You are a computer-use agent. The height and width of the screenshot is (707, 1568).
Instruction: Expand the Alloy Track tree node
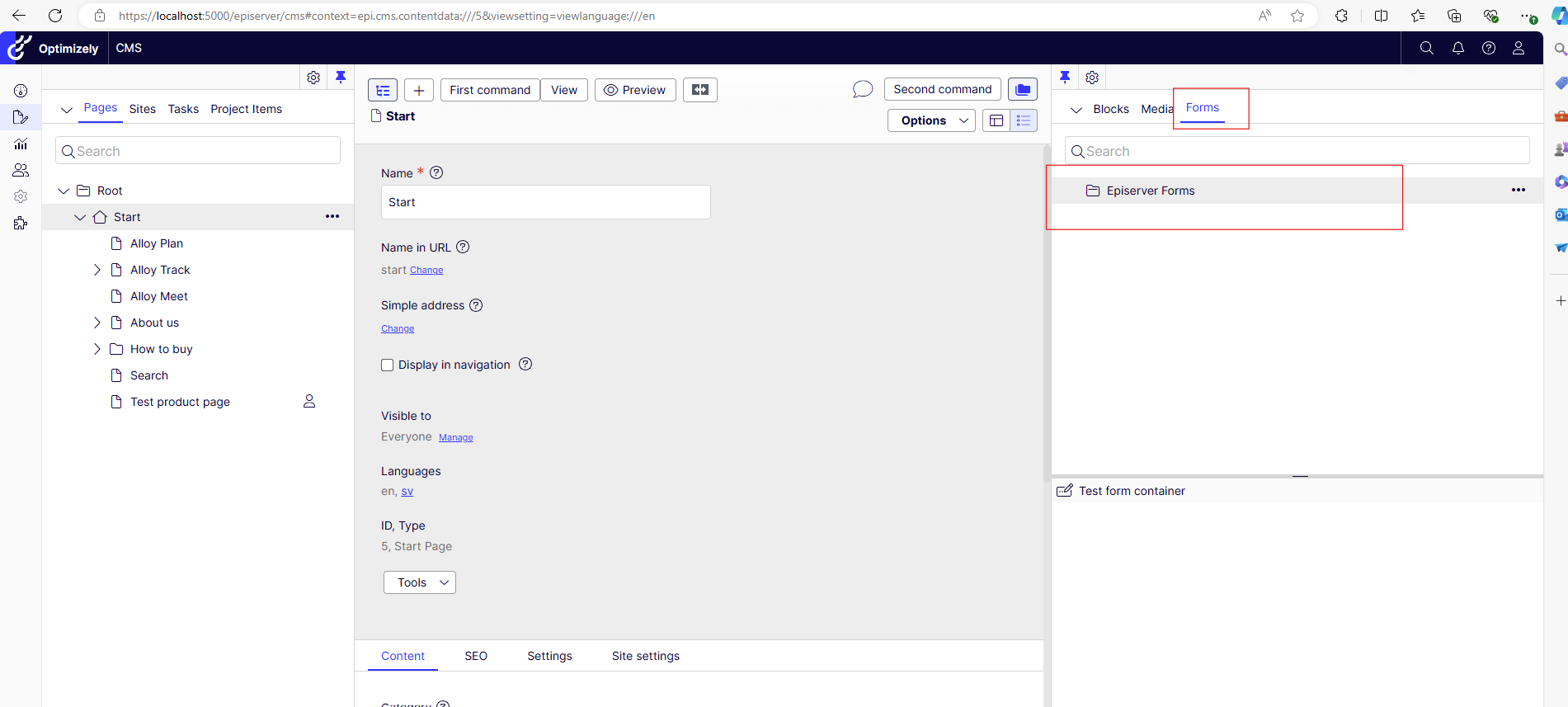97,270
